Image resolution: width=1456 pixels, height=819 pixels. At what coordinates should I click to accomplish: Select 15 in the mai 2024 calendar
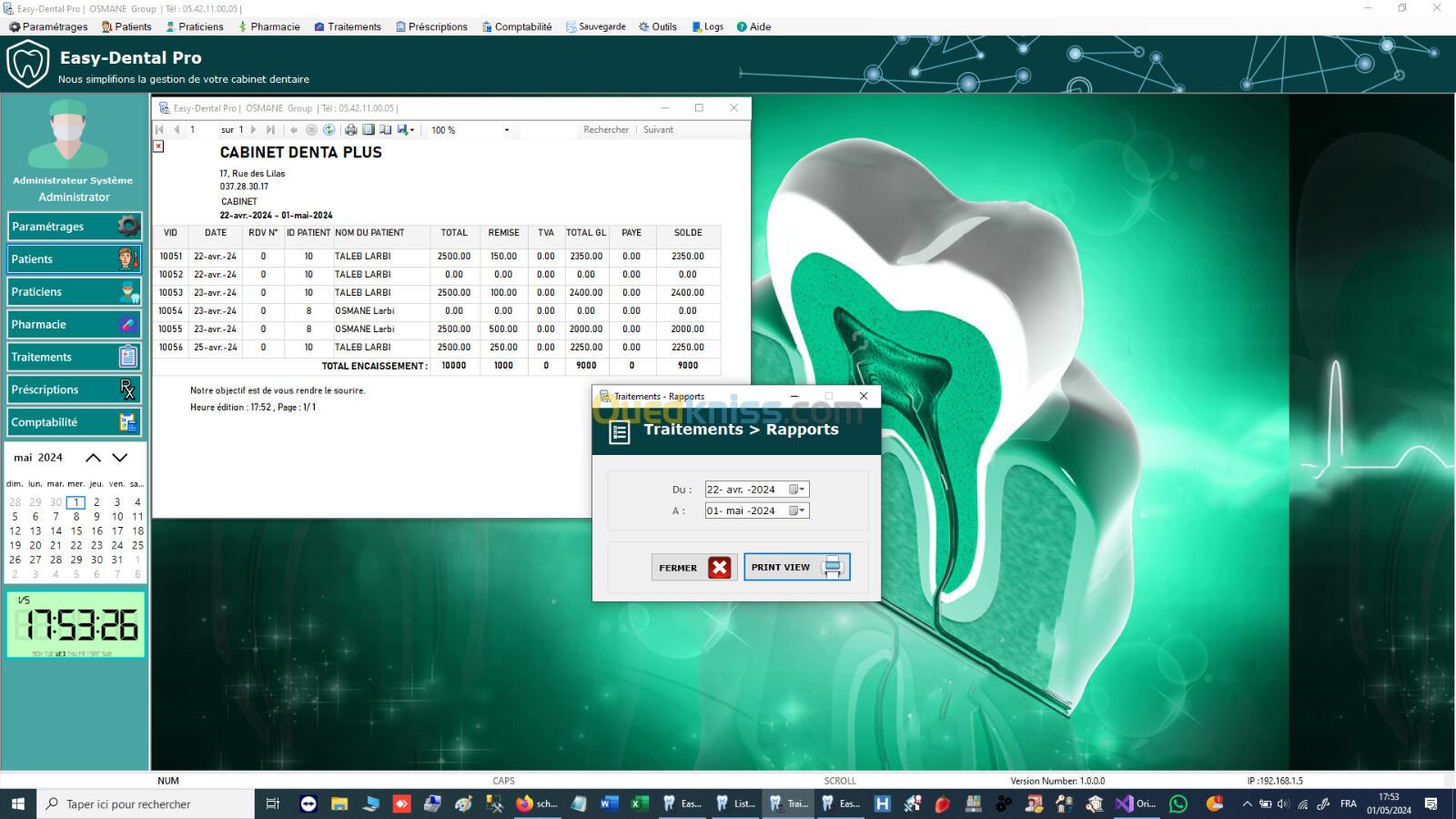(x=76, y=531)
